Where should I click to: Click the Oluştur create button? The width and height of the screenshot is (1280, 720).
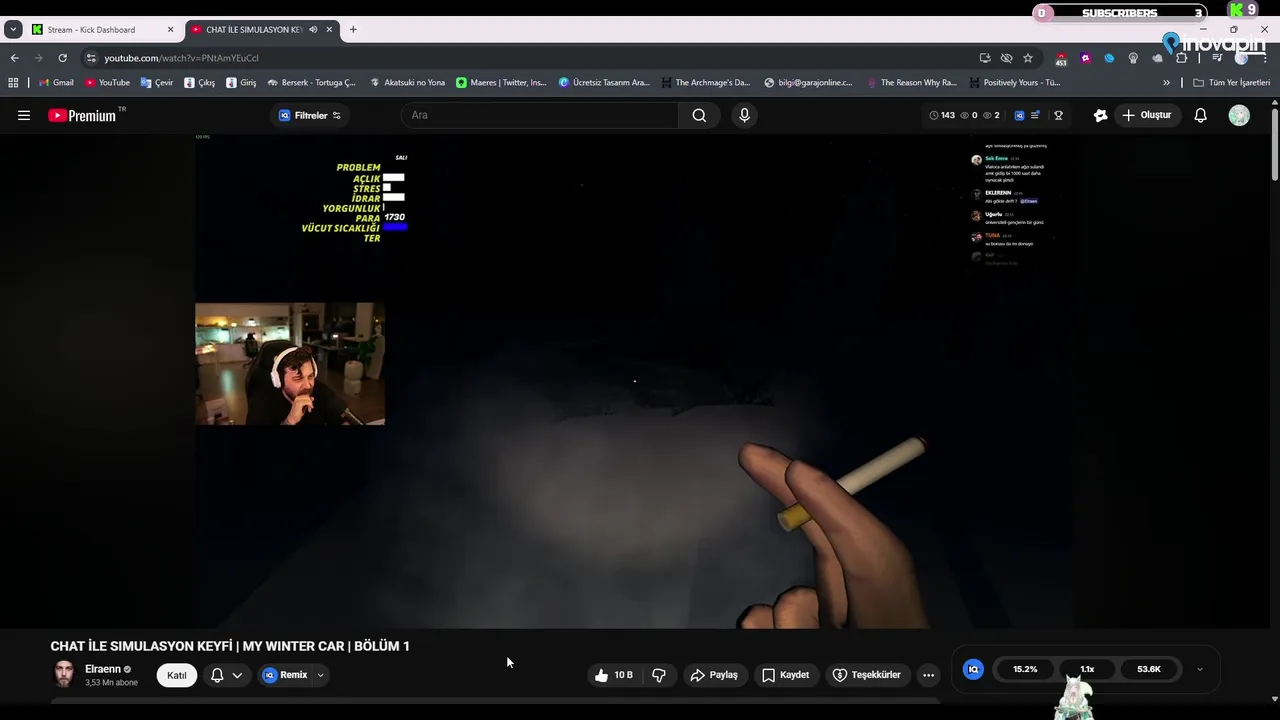click(1146, 115)
